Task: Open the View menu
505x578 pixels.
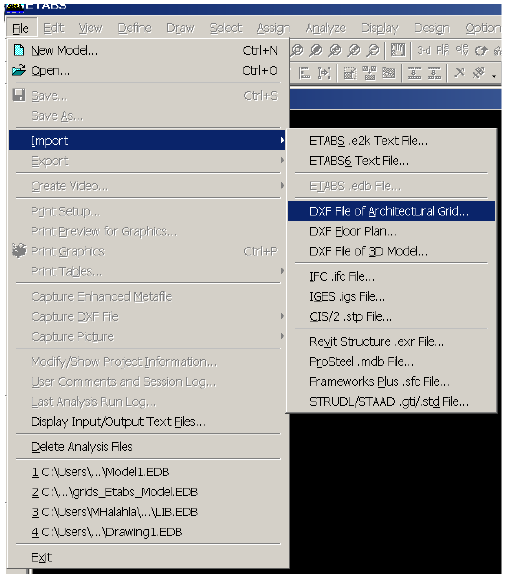Action: (91, 28)
